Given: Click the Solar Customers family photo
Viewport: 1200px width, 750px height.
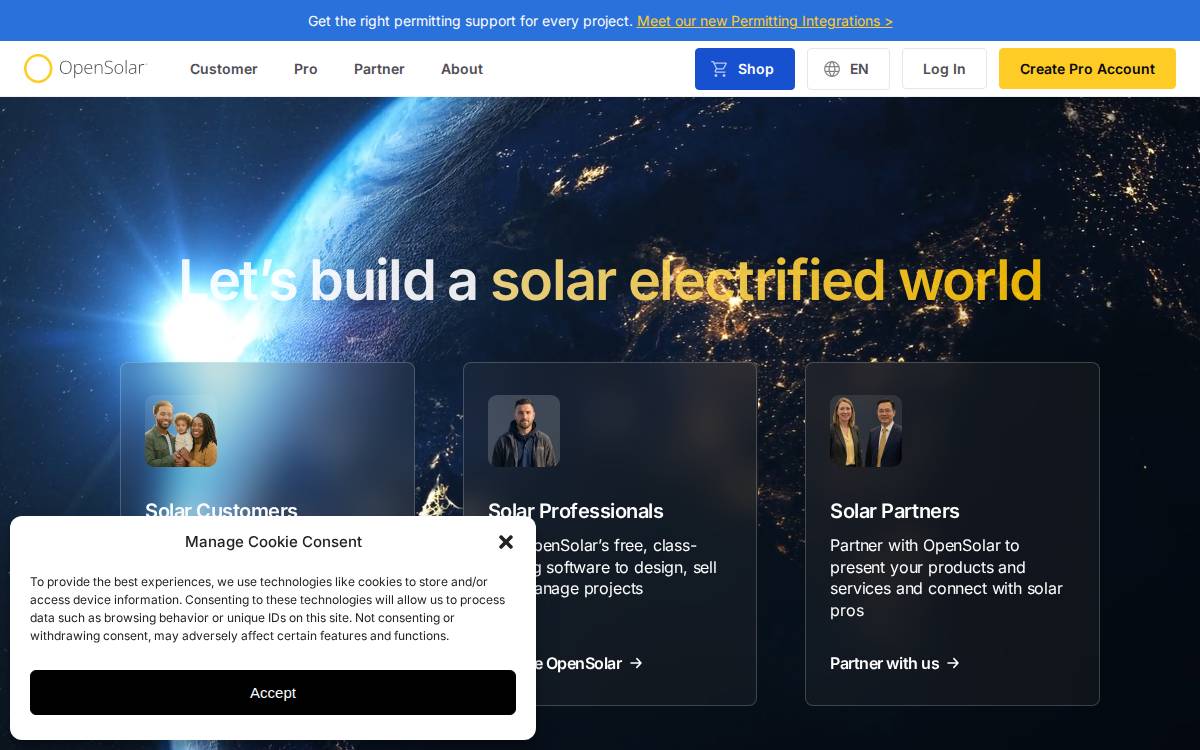Looking at the screenshot, I should (181, 431).
